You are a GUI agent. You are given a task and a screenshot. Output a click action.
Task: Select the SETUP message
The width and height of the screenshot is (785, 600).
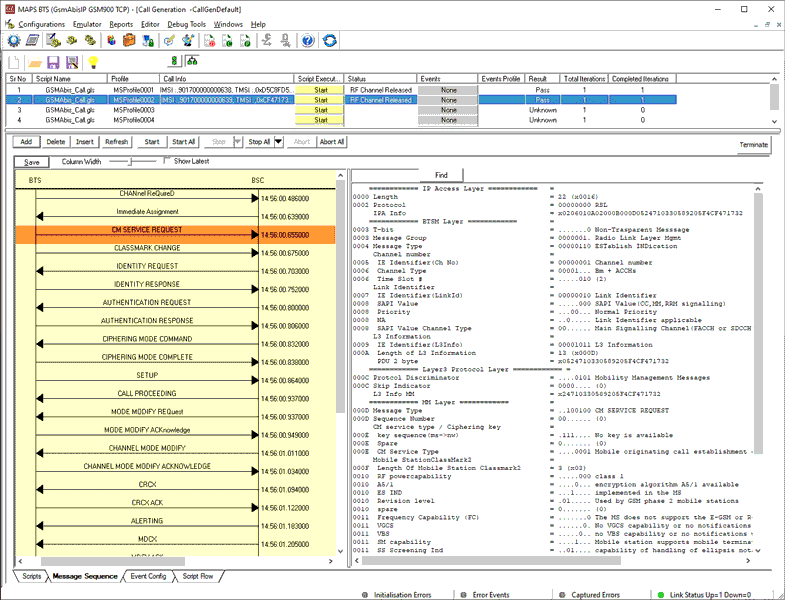(x=147, y=375)
